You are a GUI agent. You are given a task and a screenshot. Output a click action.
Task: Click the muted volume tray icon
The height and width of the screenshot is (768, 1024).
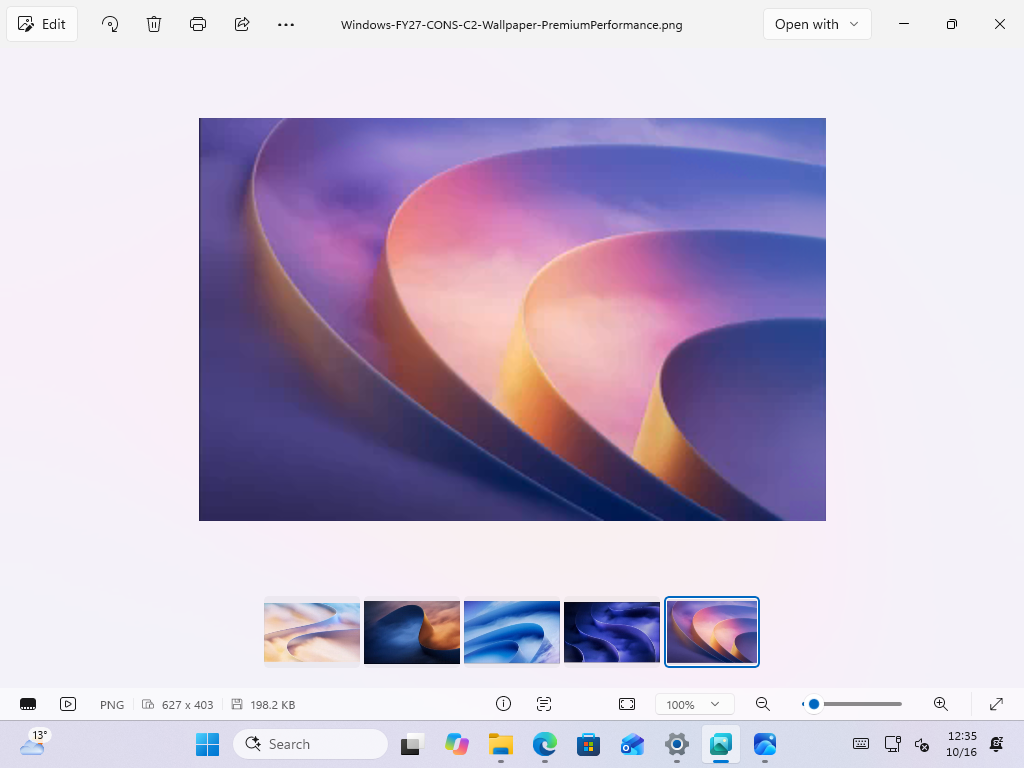[x=921, y=744]
